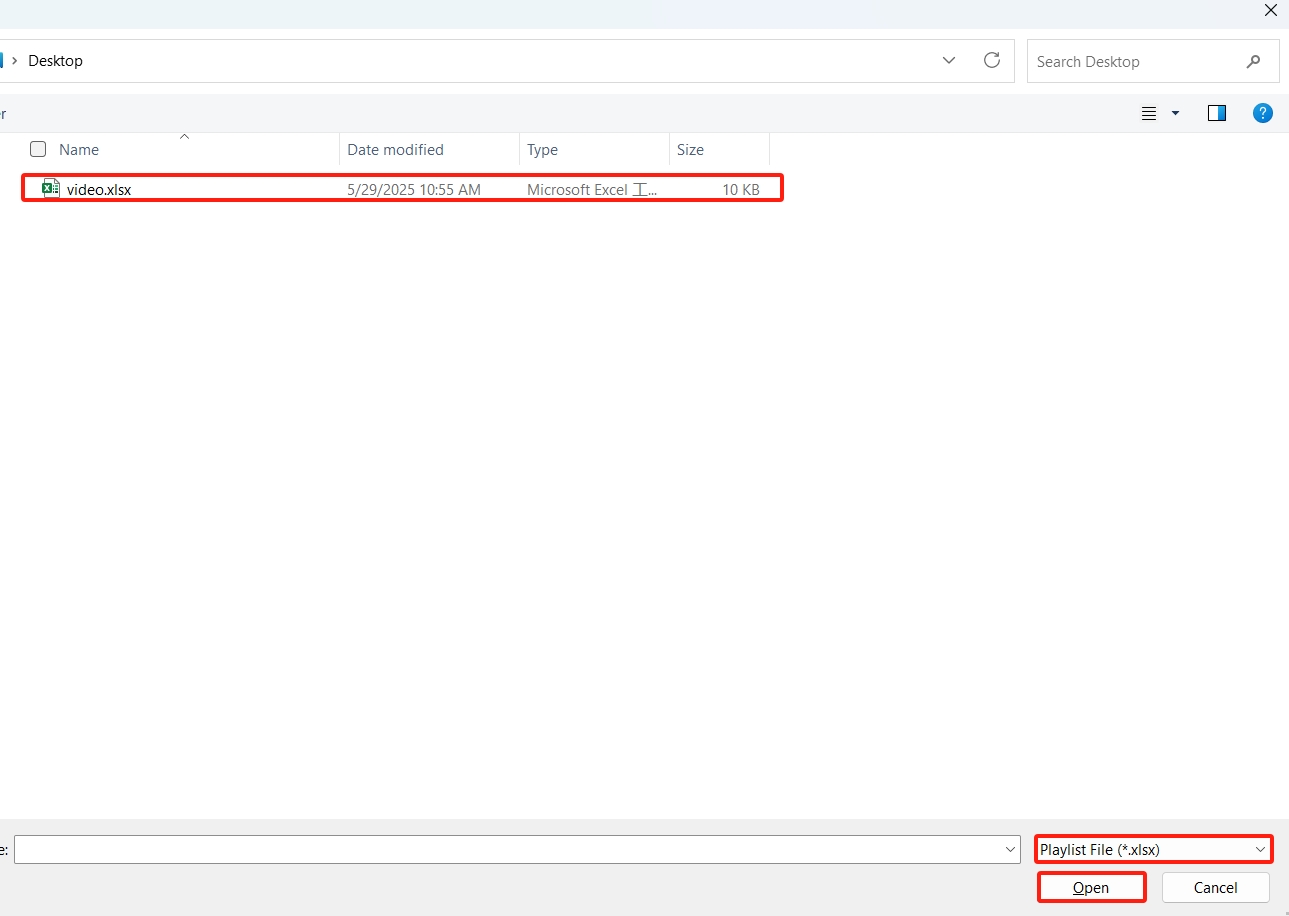Expand the address bar history dropdown
1289x916 pixels.
(x=948, y=61)
